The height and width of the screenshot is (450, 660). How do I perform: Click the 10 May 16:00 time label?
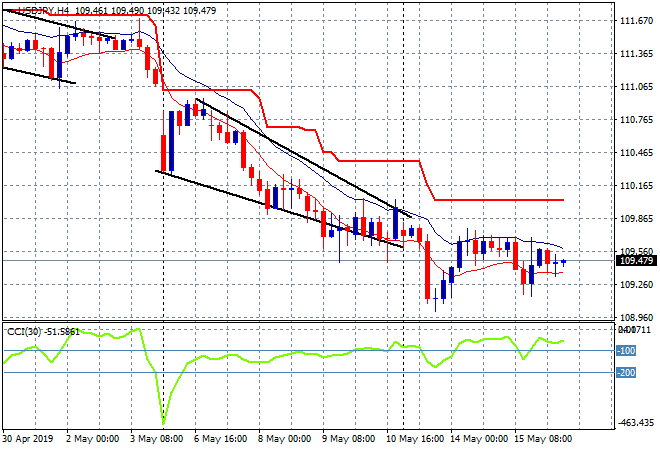[415, 439]
